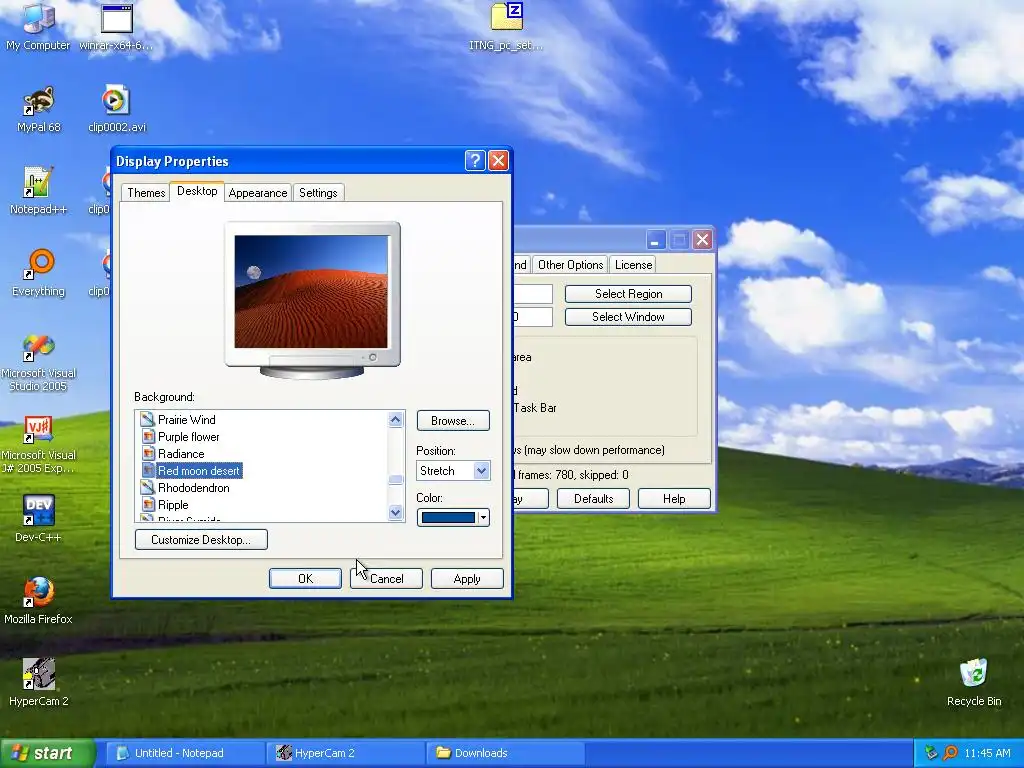Click the Ripple wallpaper file icon
Viewport: 1024px width, 768px height.
(148, 504)
